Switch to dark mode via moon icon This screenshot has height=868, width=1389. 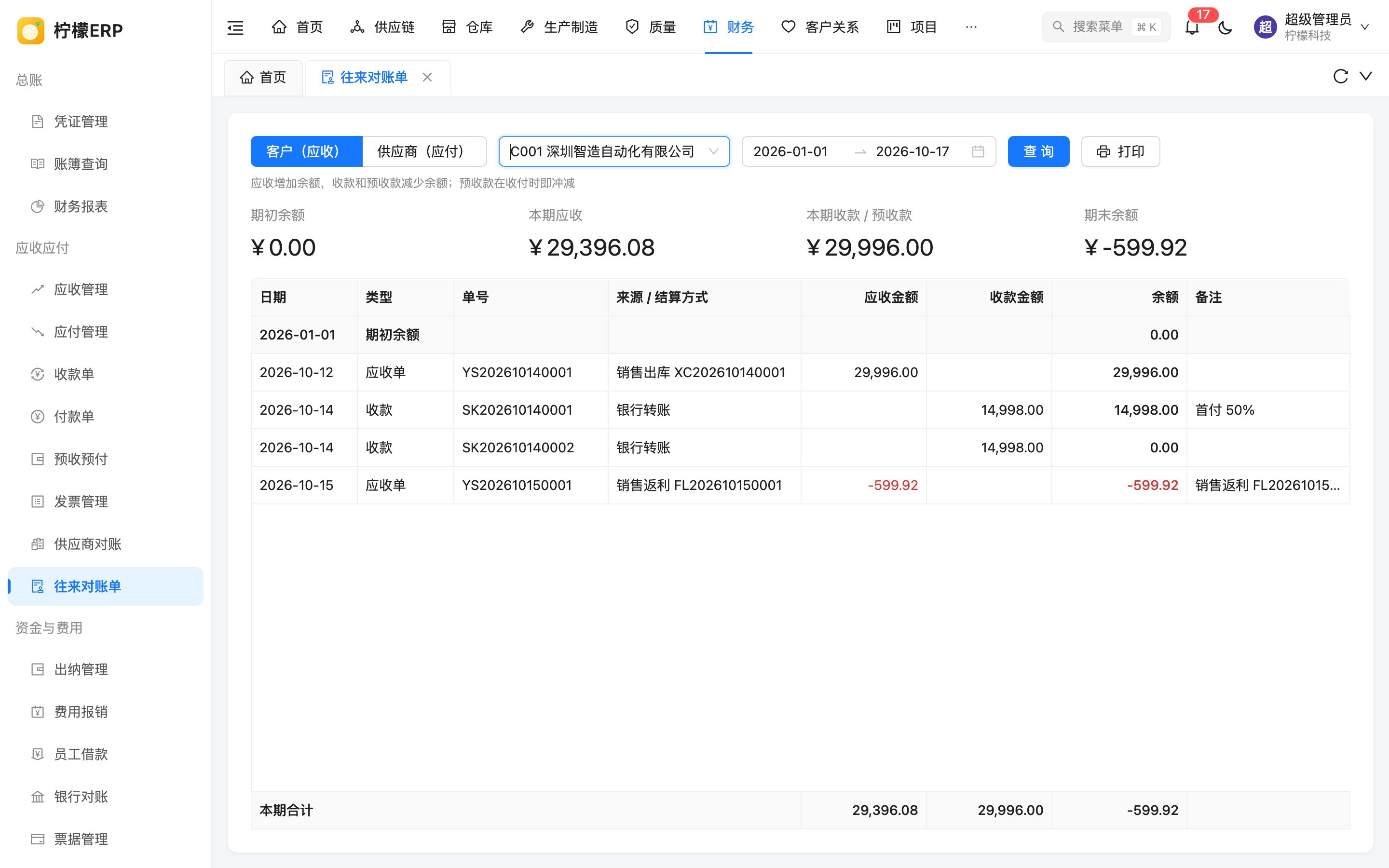coord(1225,27)
